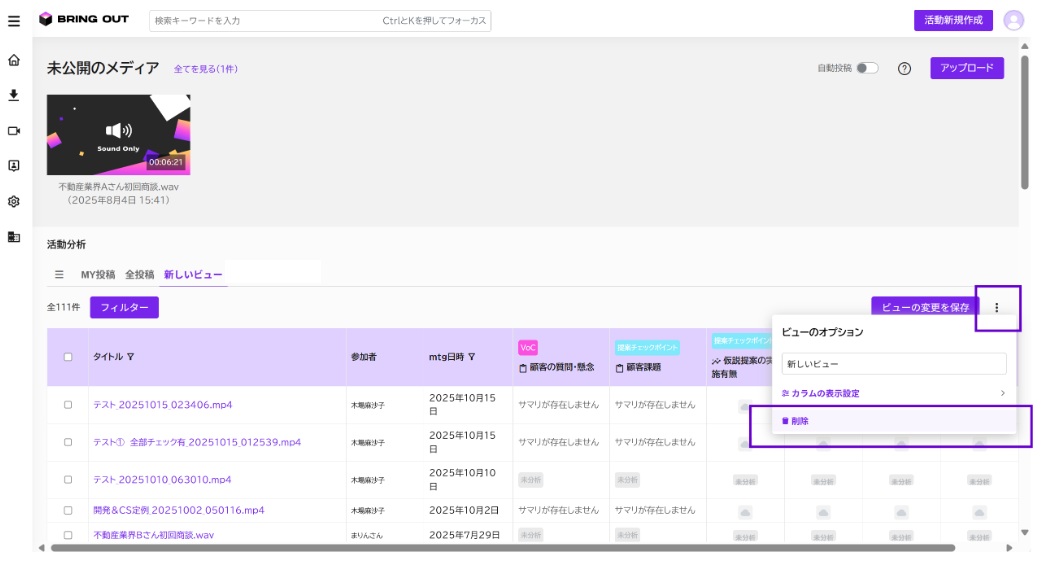
Task: Open the user avatar profile icon
Action: coord(1013,20)
